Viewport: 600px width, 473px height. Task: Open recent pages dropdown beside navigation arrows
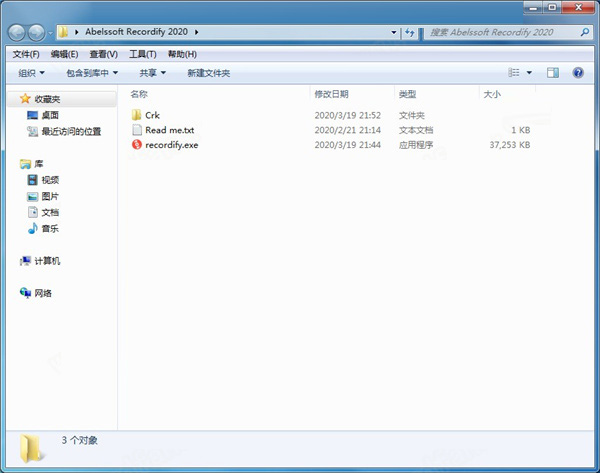(50, 33)
